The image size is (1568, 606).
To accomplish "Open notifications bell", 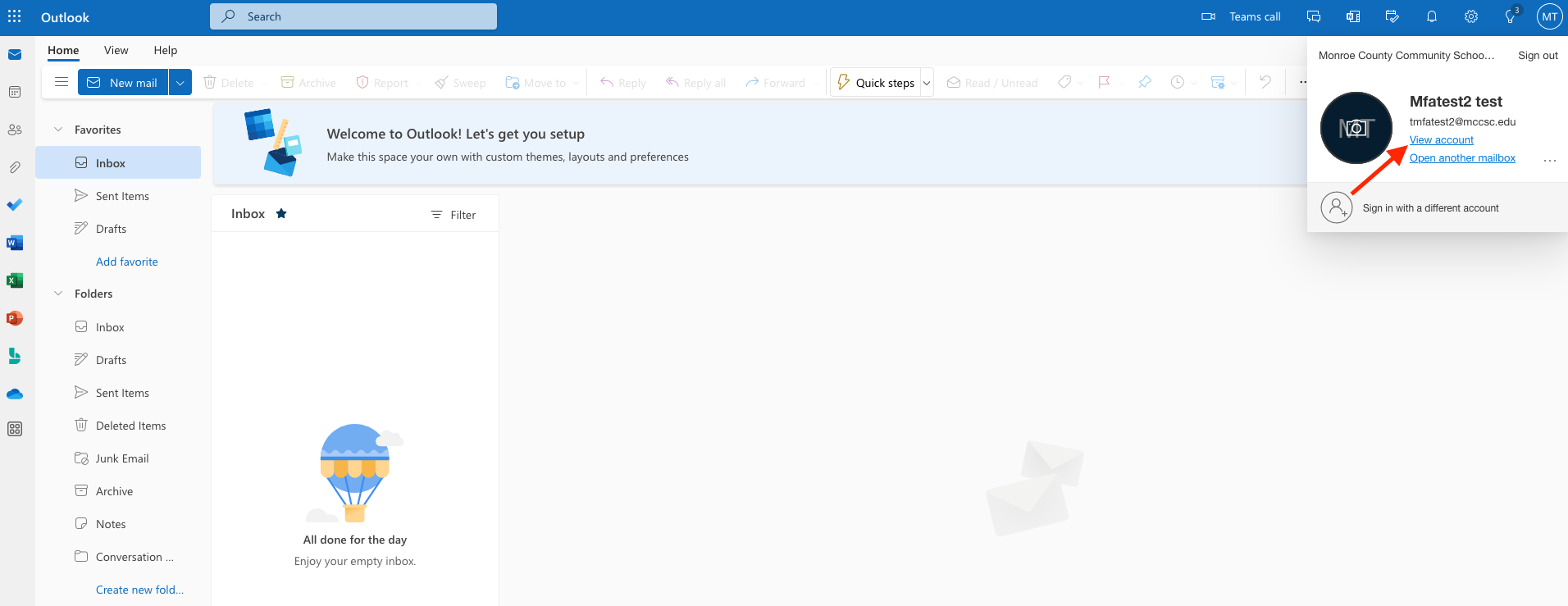I will click(x=1432, y=16).
